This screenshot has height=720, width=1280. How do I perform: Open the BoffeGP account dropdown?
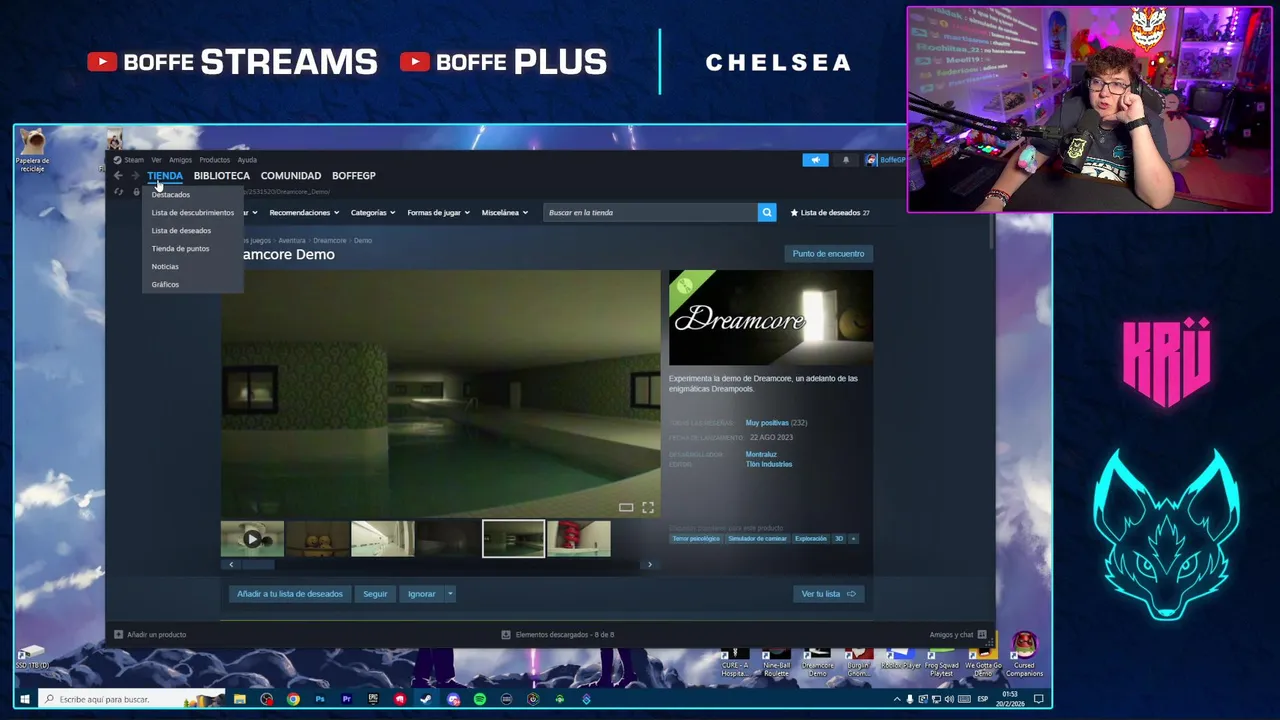coord(886,160)
